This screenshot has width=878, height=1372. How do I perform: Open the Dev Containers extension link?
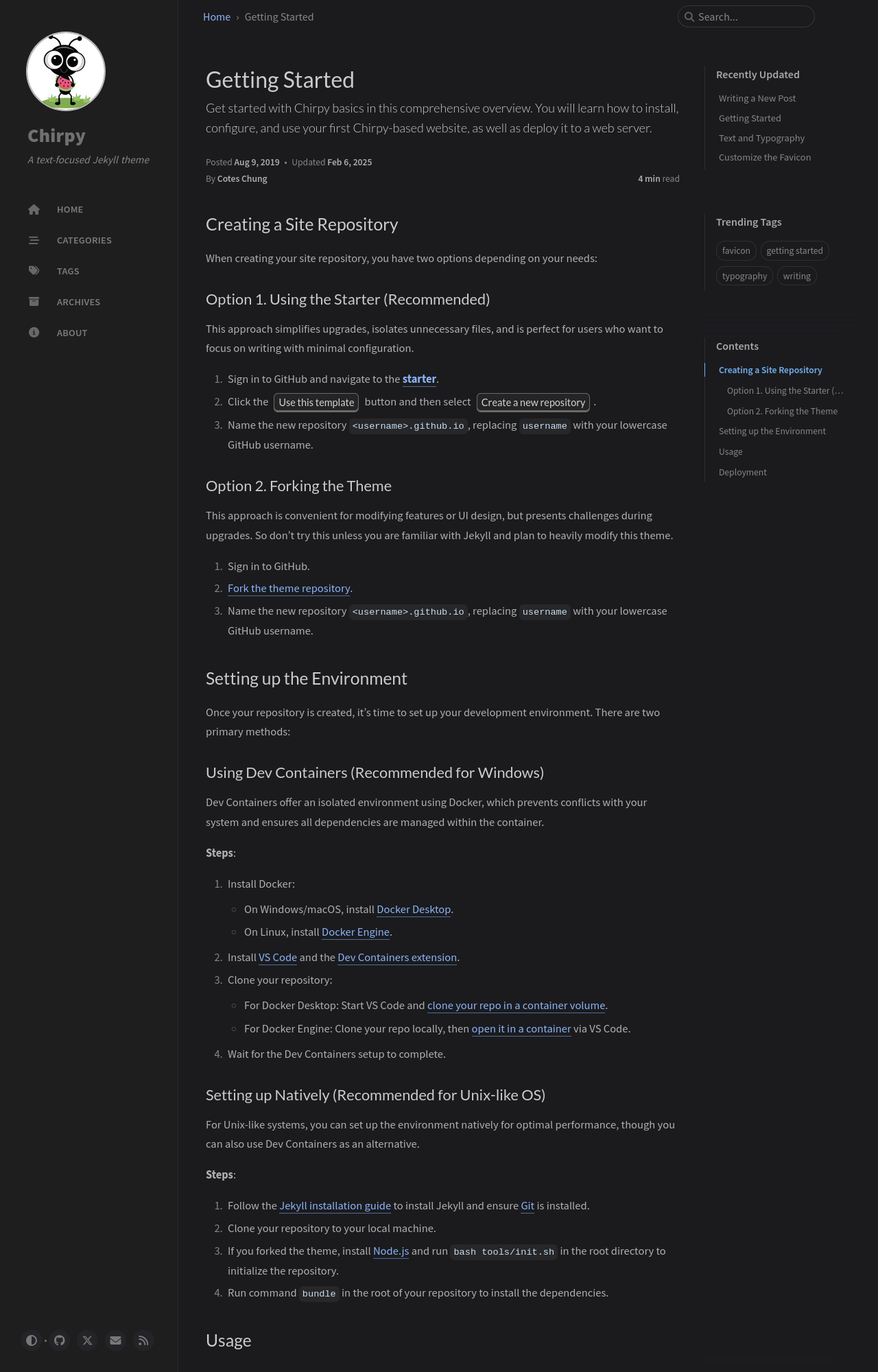[x=397, y=958]
